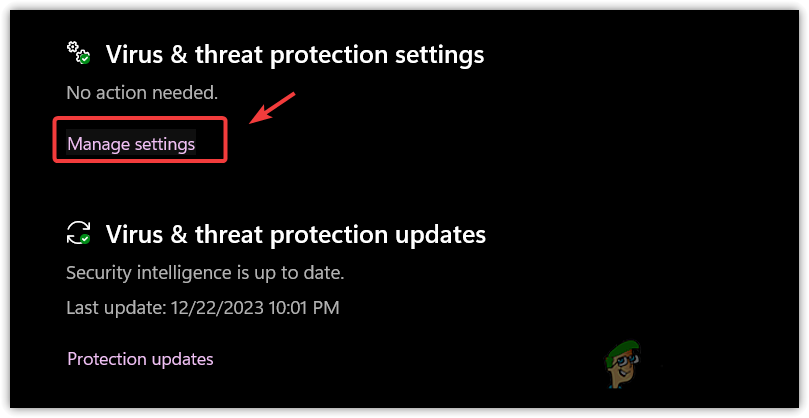
Task: Click the word "updates" in second heading
Action: [435, 234]
